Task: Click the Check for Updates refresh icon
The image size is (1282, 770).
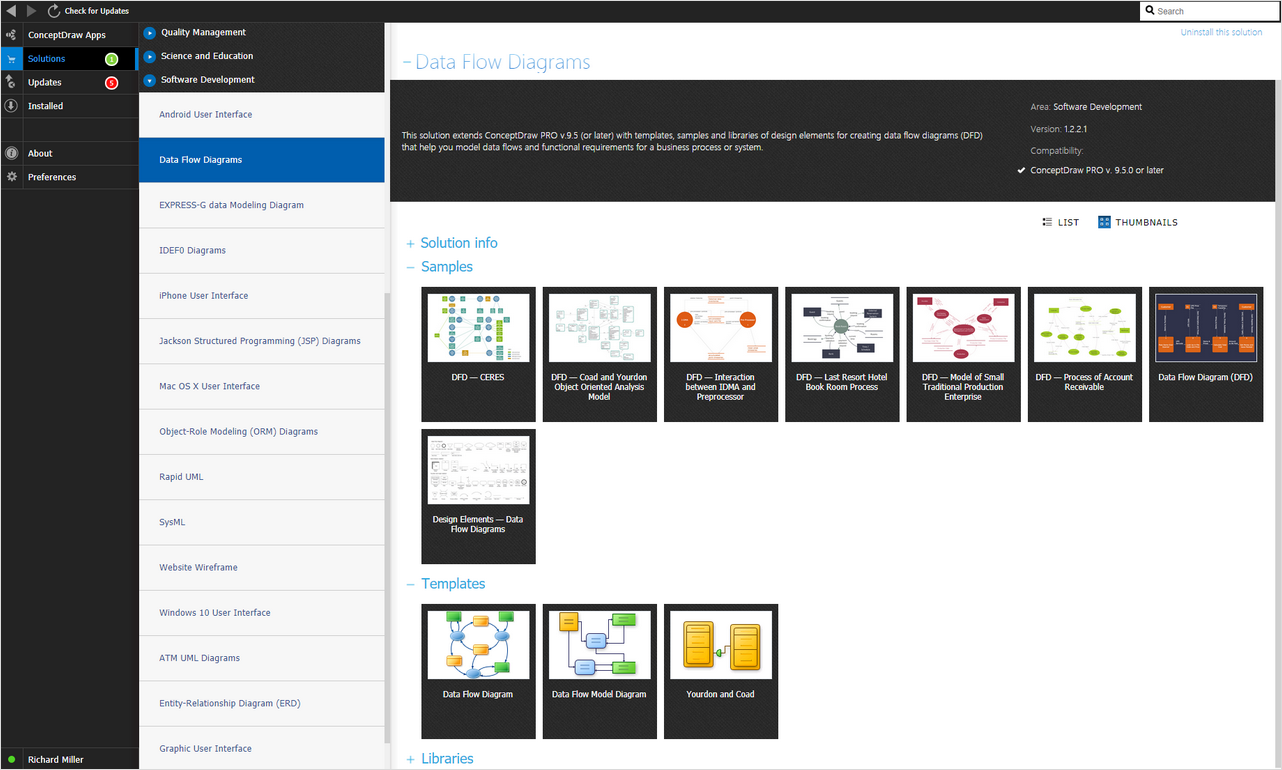Action: pyautogui.click(x=54, y=10)
